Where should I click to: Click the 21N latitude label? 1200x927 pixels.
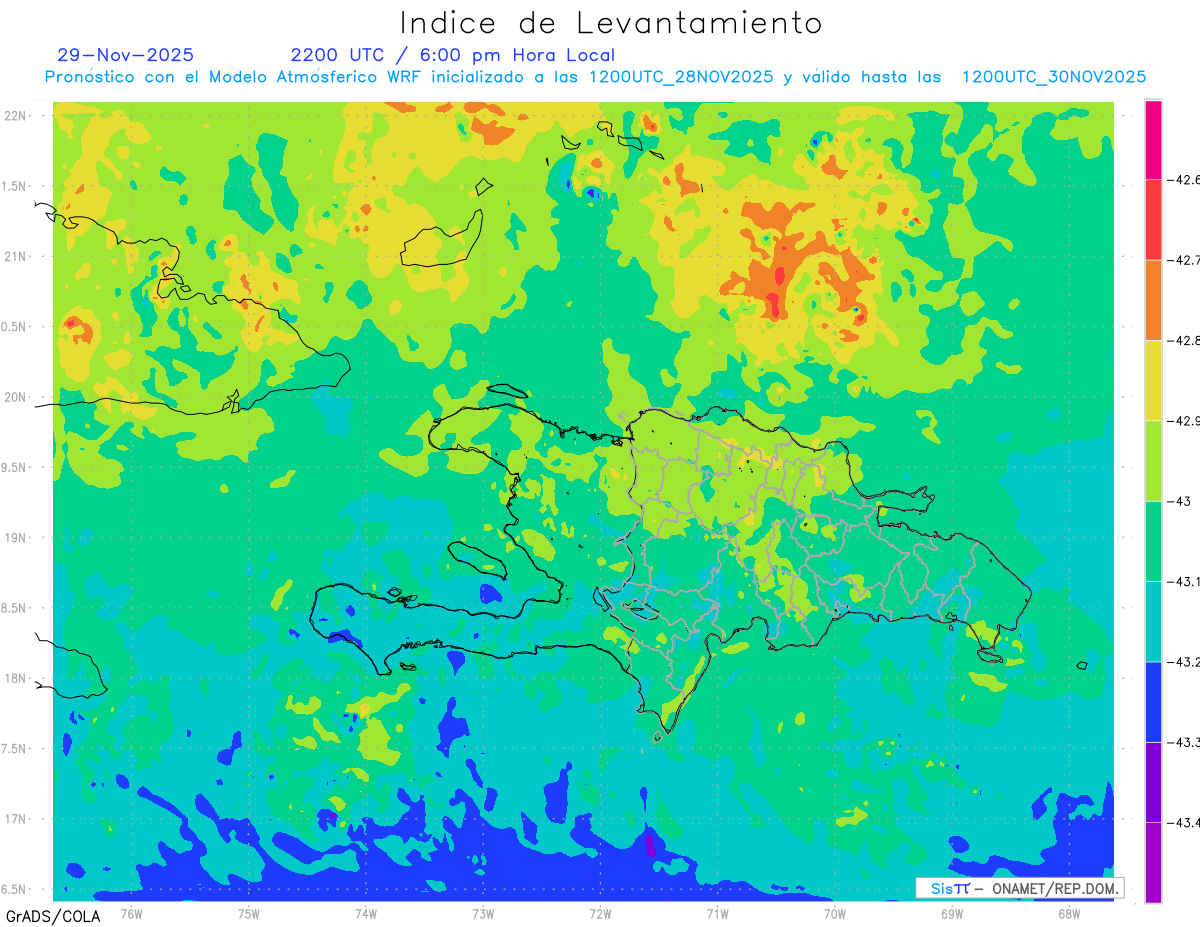[x=16, y=256]
